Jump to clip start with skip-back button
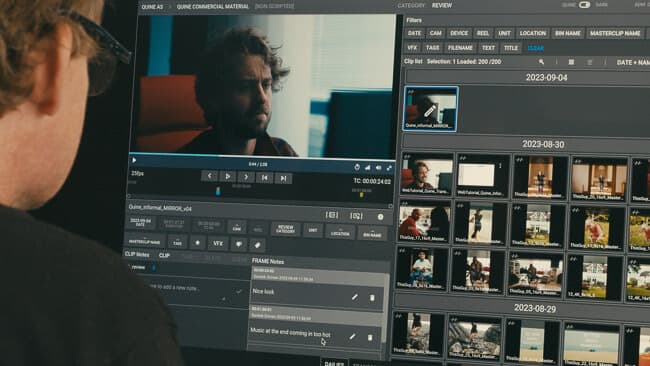 click(x=264, y=177)
